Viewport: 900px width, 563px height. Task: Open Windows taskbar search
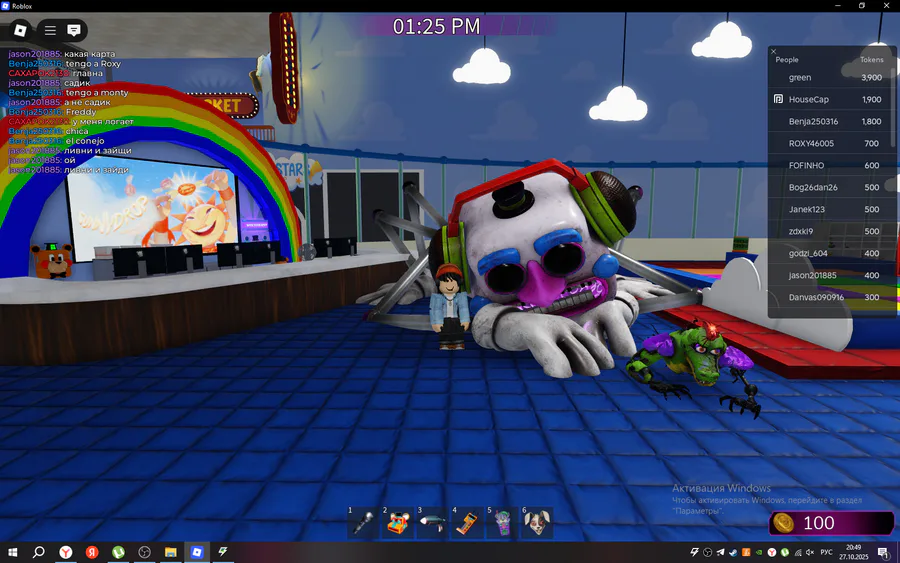(38, 552)
